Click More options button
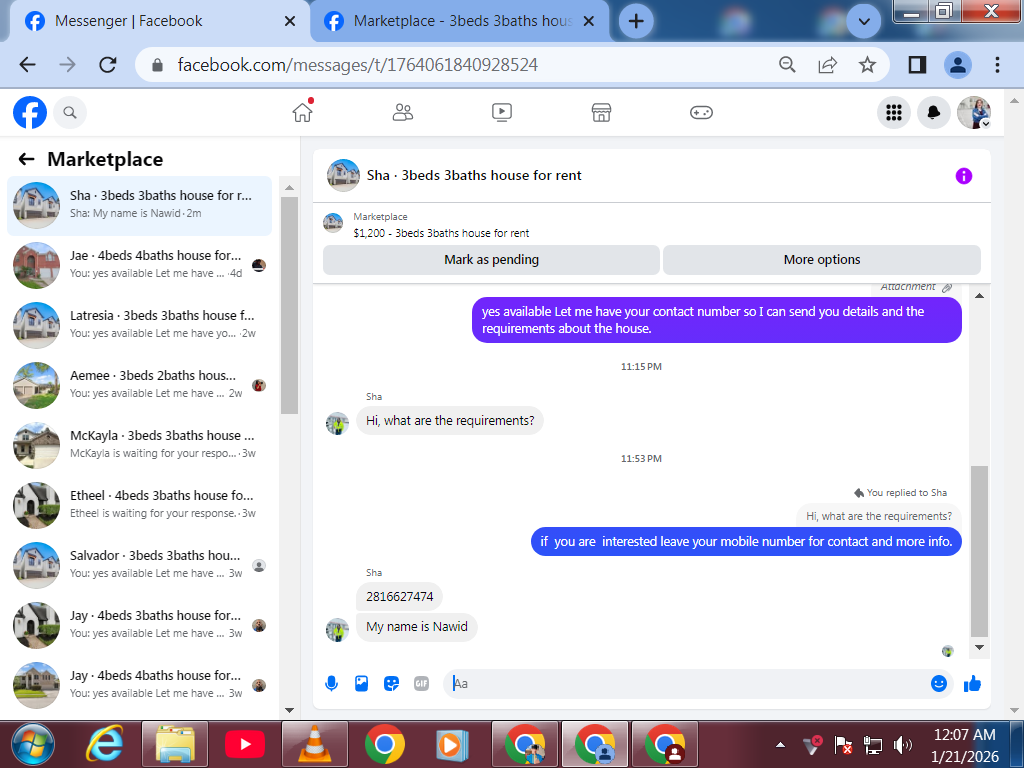Image resolution: width=1024 pixels, height=768 pixels. pyautogui.click(x=822, y=260)
